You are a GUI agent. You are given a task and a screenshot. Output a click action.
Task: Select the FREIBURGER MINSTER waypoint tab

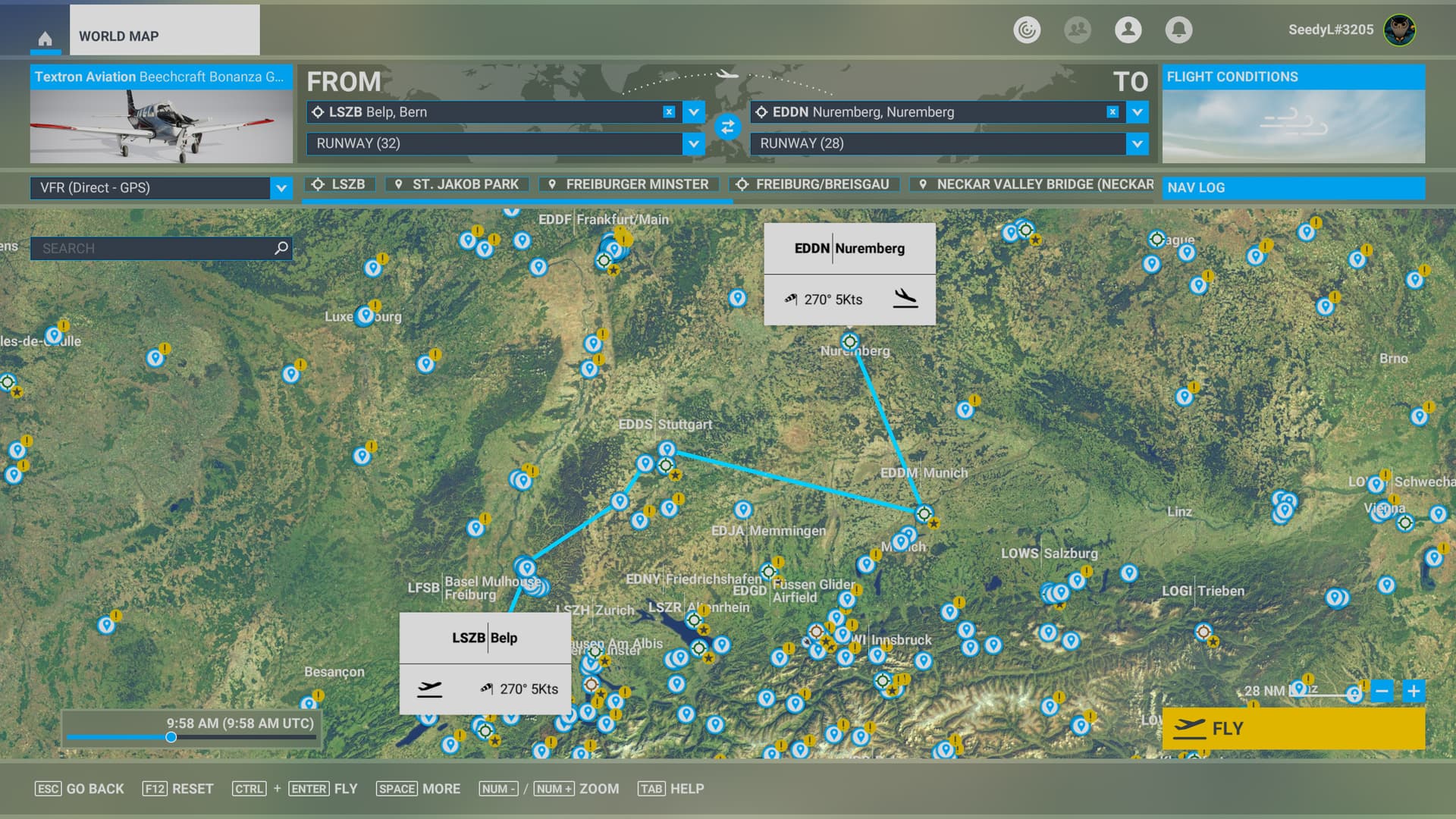click(628, 184)
